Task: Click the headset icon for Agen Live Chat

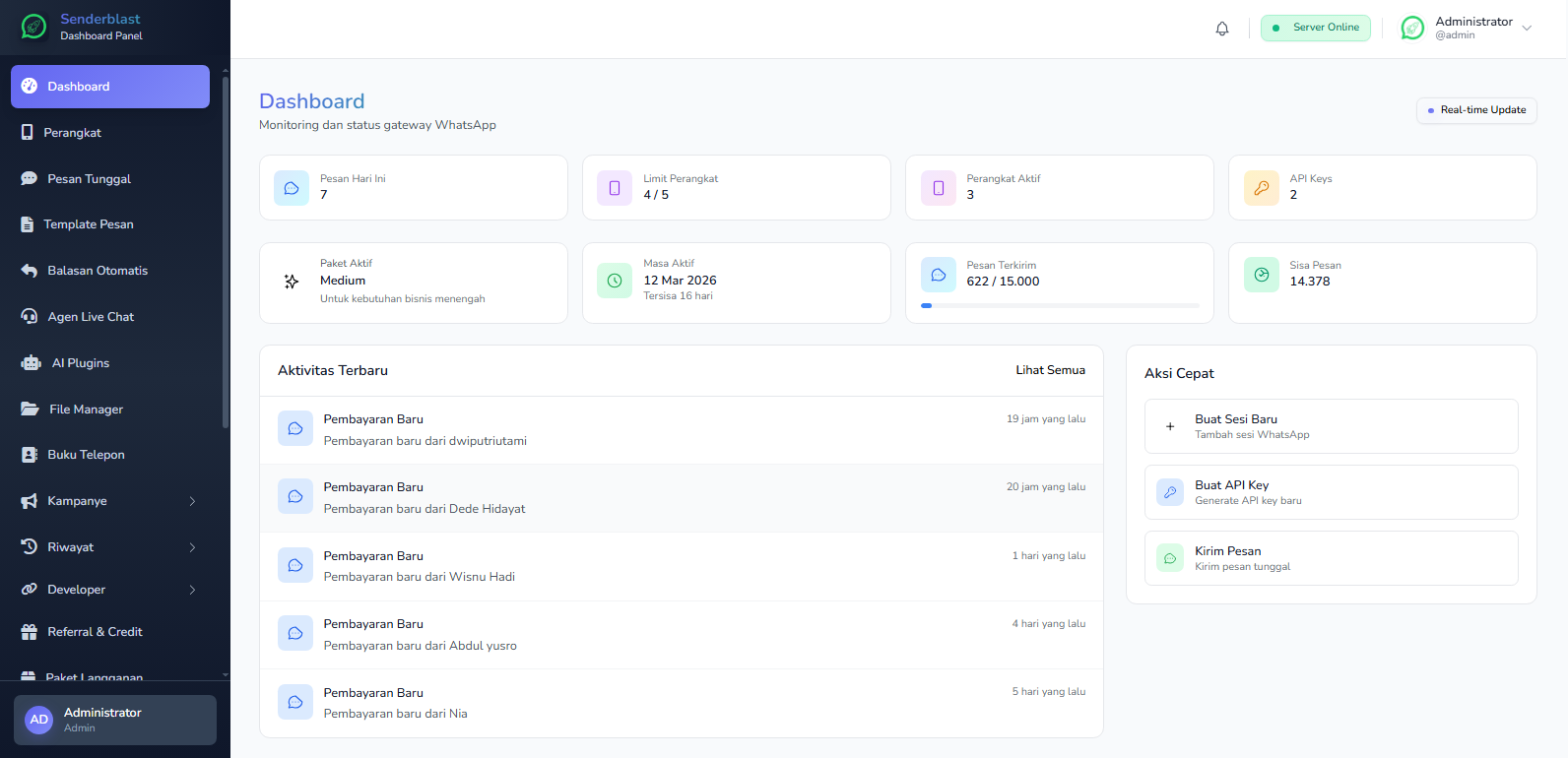Action: click(x=30, y=317)
